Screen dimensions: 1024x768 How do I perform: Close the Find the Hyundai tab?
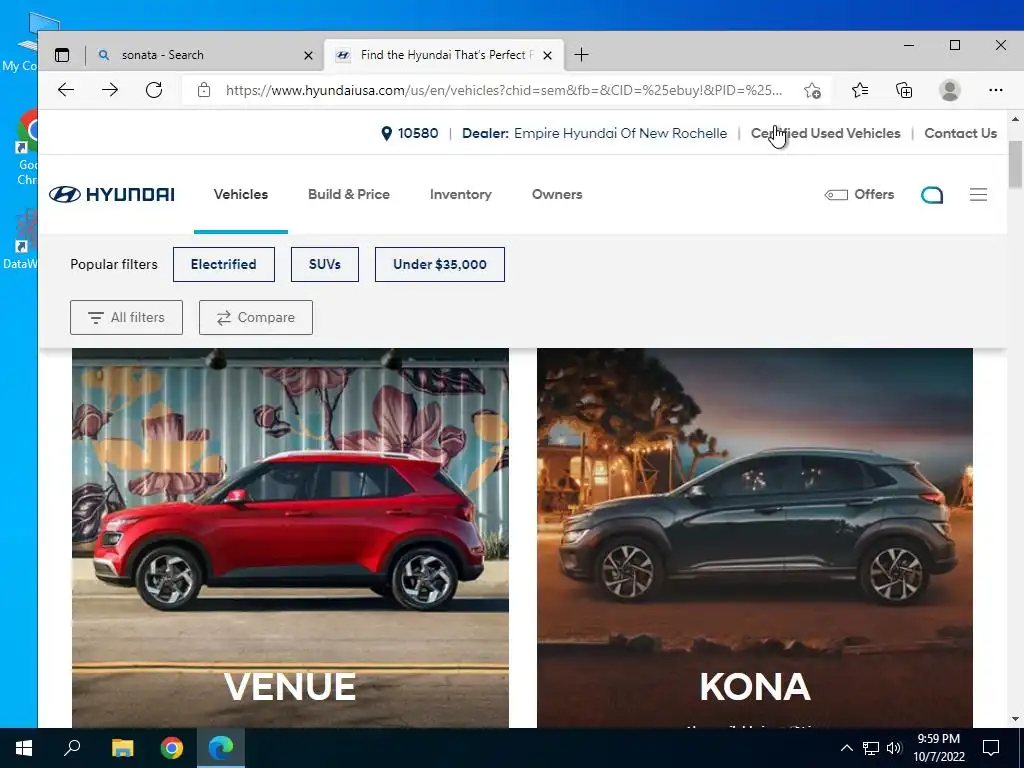click(547, 56)
